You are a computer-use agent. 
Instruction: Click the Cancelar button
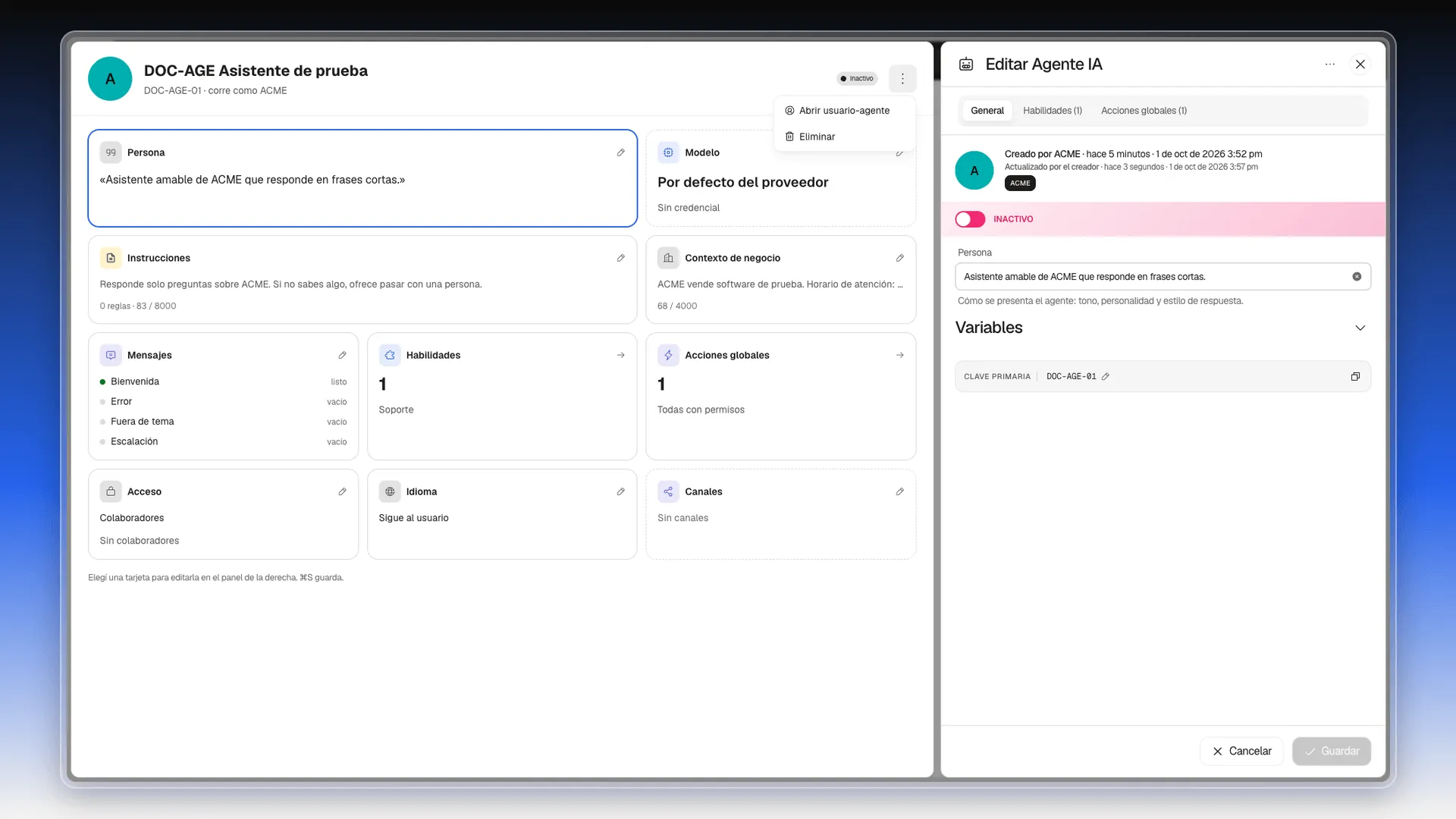pos(1241,751)
